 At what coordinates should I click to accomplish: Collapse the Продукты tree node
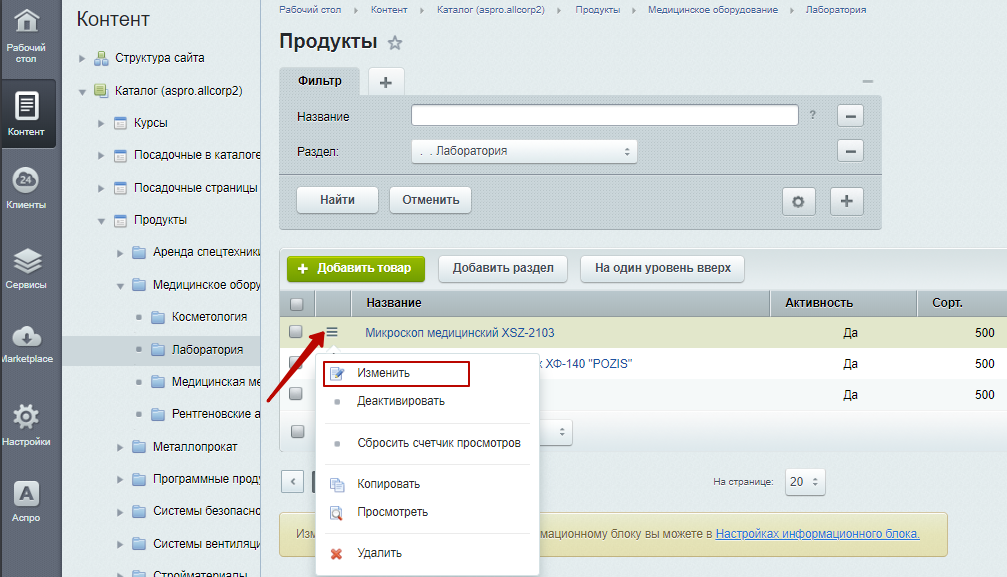tap(101, 221)
